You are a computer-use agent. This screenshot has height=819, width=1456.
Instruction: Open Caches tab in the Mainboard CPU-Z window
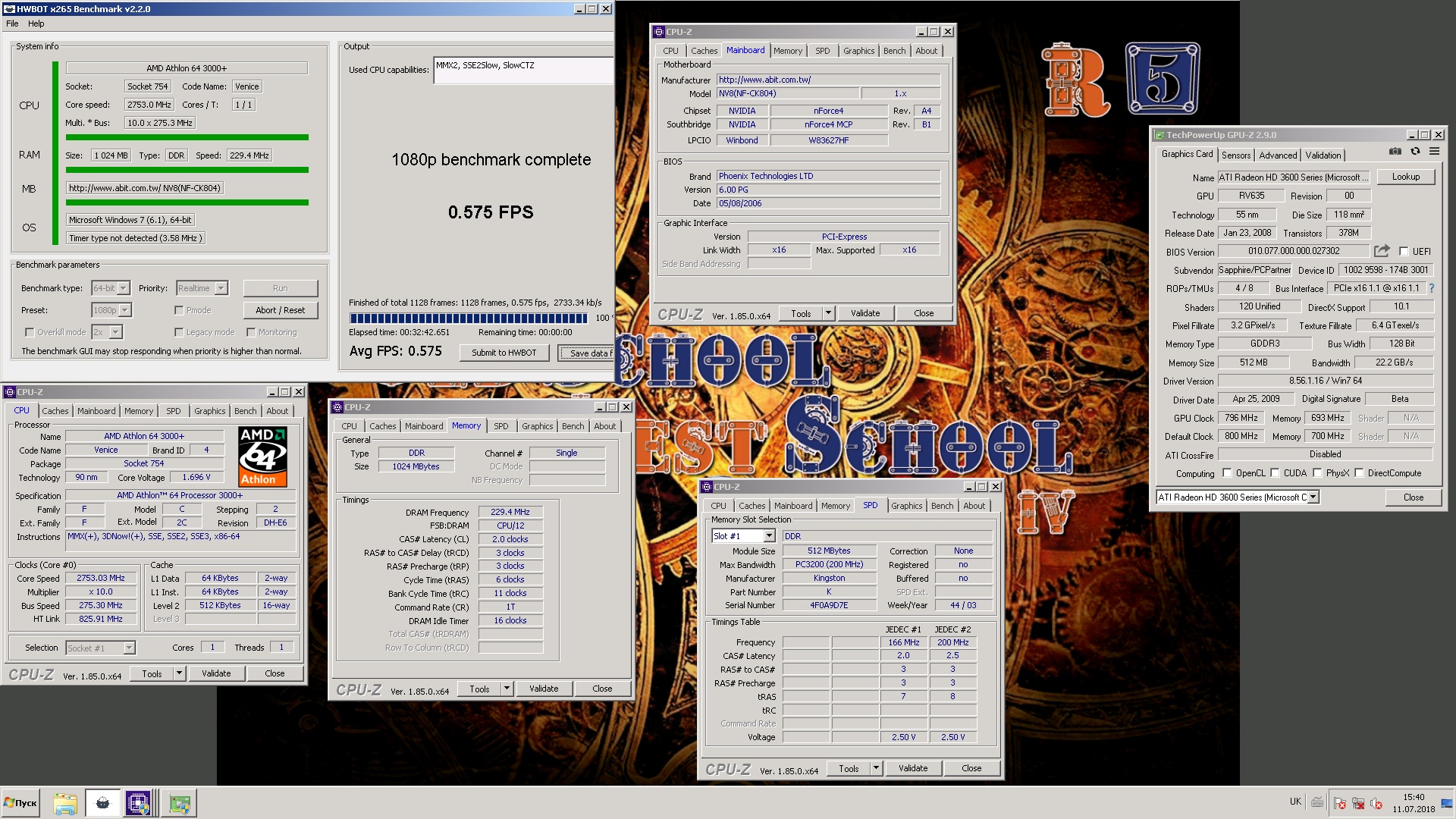[x=704, y=51]
